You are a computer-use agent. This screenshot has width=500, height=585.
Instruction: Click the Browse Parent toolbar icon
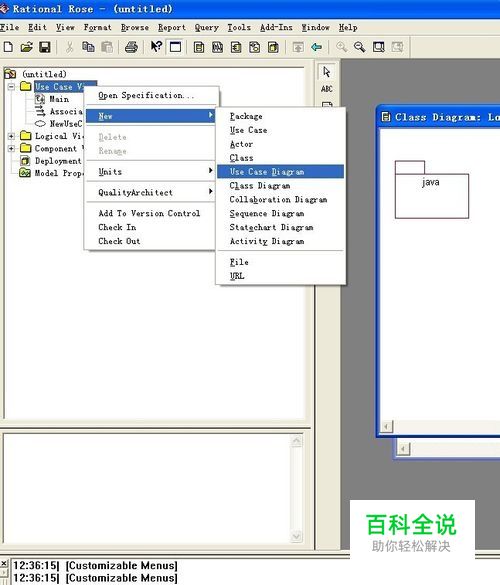tap(298, 47)
